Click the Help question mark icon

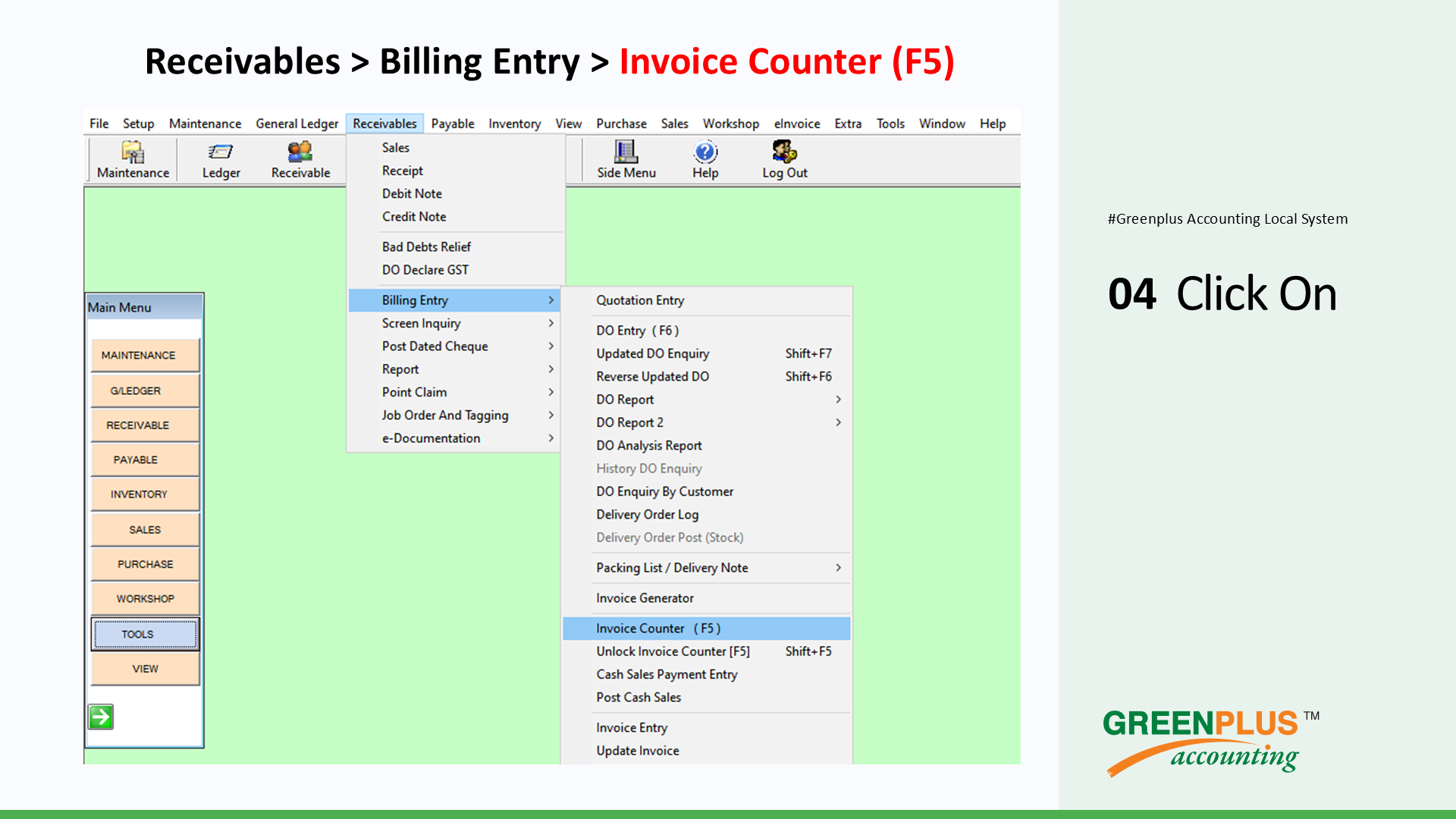point(705,153)
